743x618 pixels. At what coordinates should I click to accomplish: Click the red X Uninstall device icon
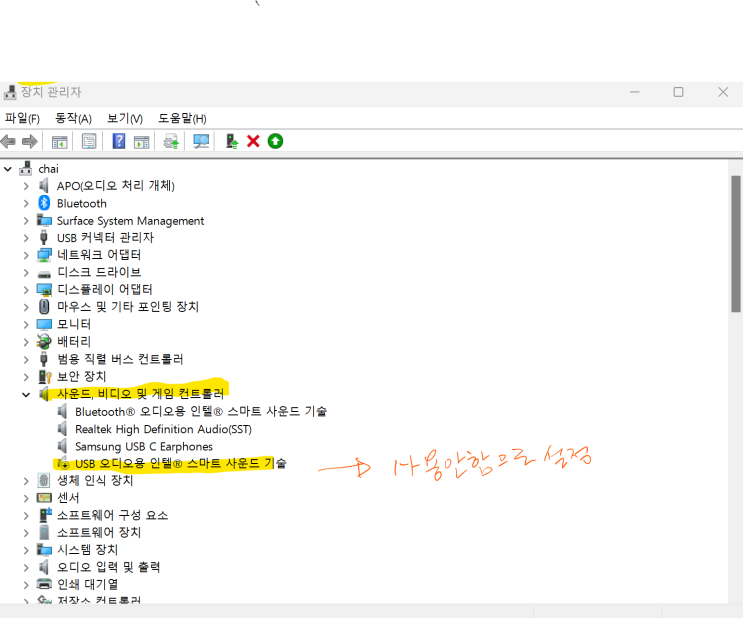click(254, 141)
